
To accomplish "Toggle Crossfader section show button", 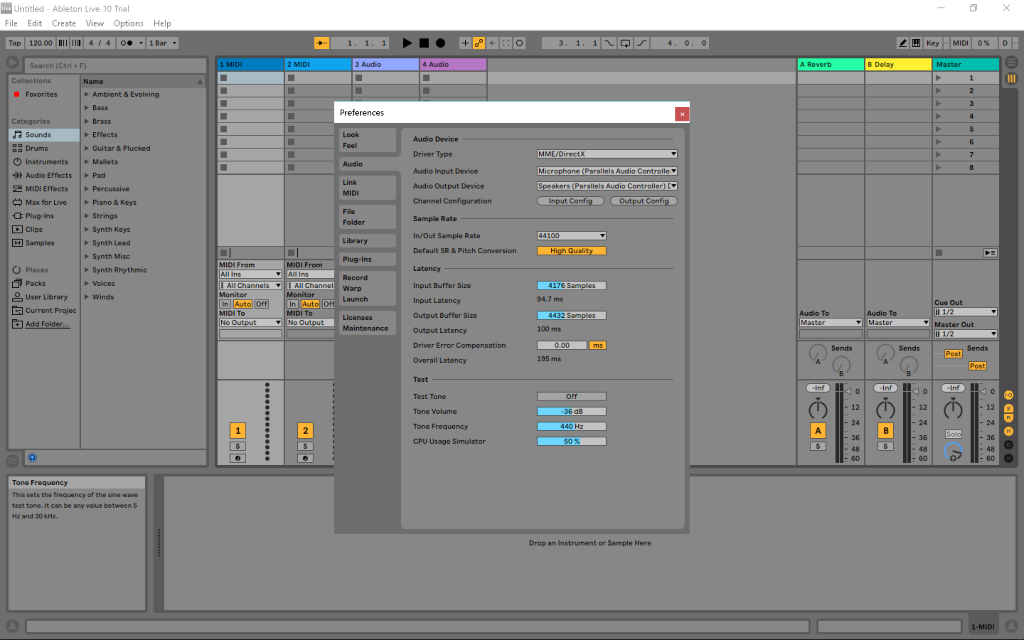I will click(x=1008, y=458).
